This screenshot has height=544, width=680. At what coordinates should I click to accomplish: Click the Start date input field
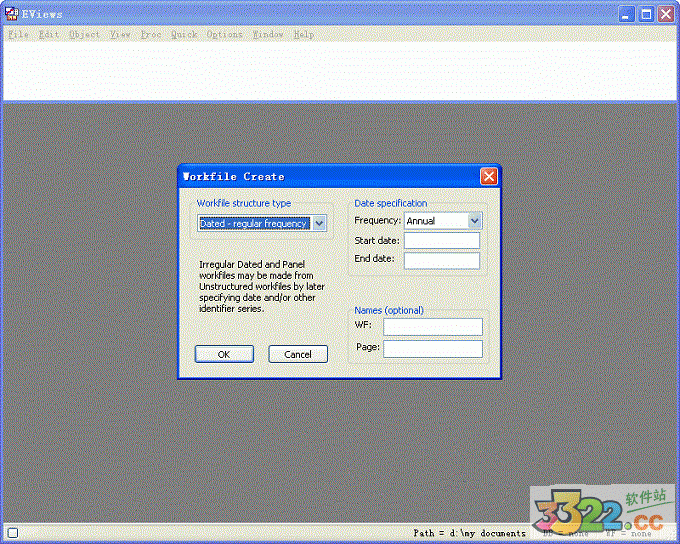[442, 240]
